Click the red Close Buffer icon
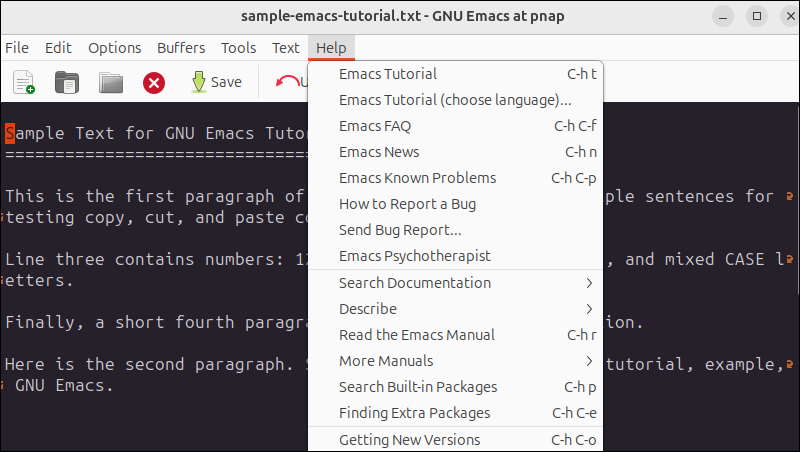Screen dimensions: 800x452 click(x=153, y=82)
